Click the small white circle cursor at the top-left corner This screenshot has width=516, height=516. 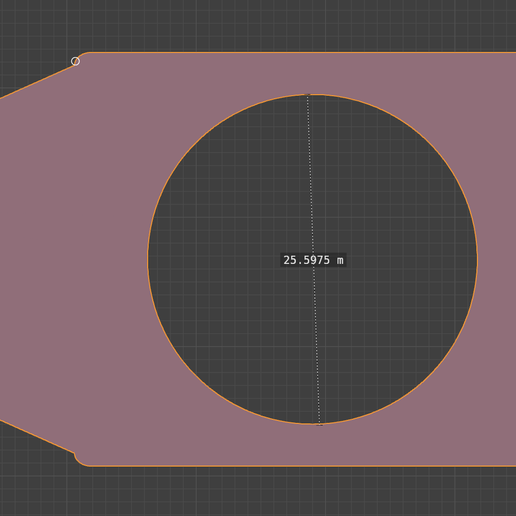75,61
